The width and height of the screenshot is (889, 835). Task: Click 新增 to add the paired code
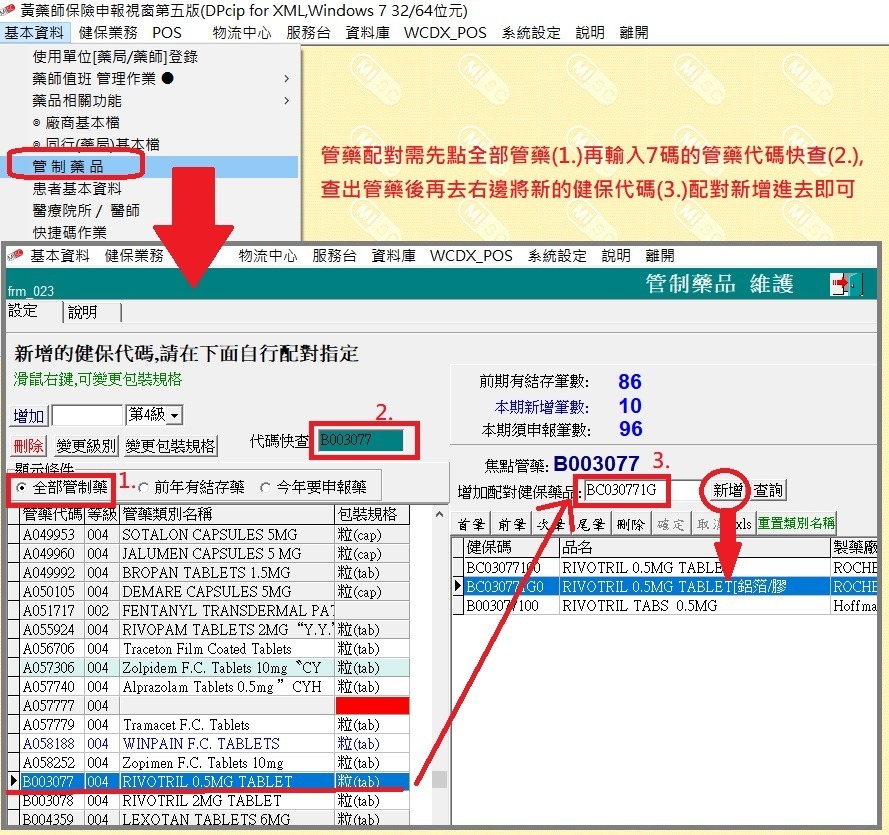point(726,490)
